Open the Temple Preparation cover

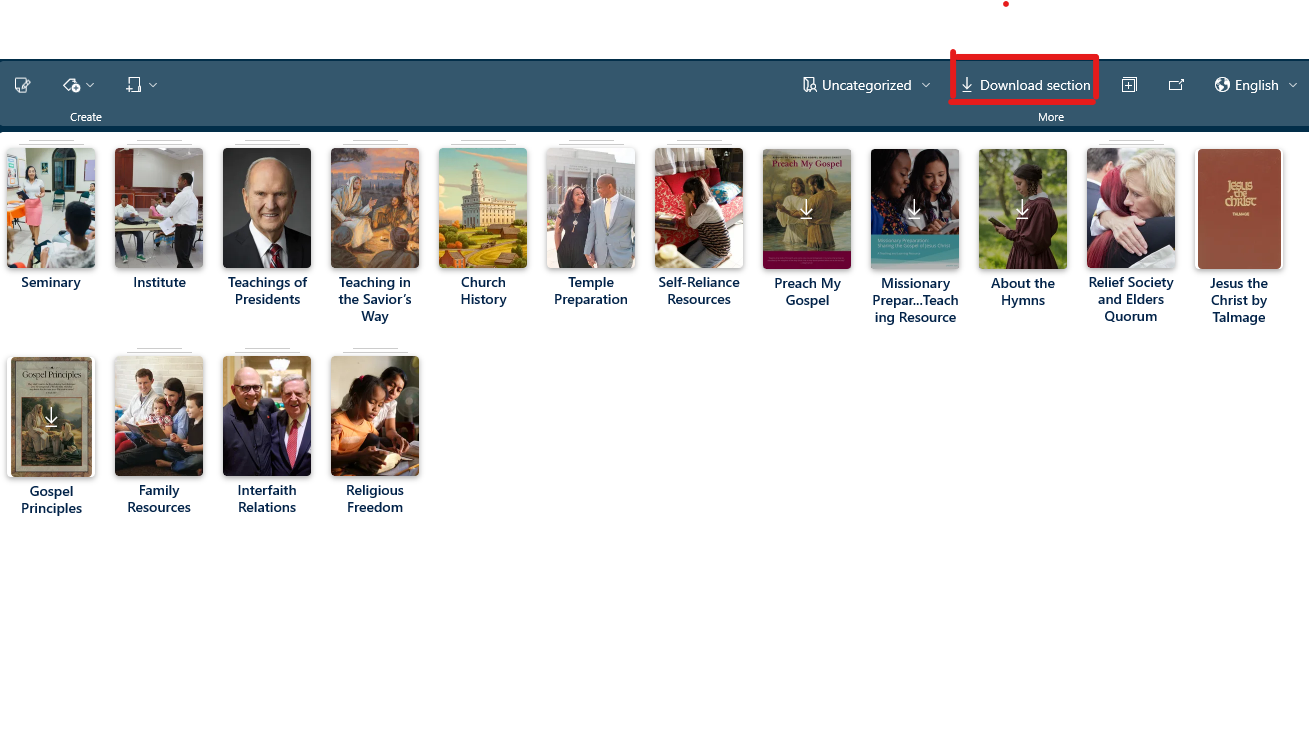click(x=591, y=208)
